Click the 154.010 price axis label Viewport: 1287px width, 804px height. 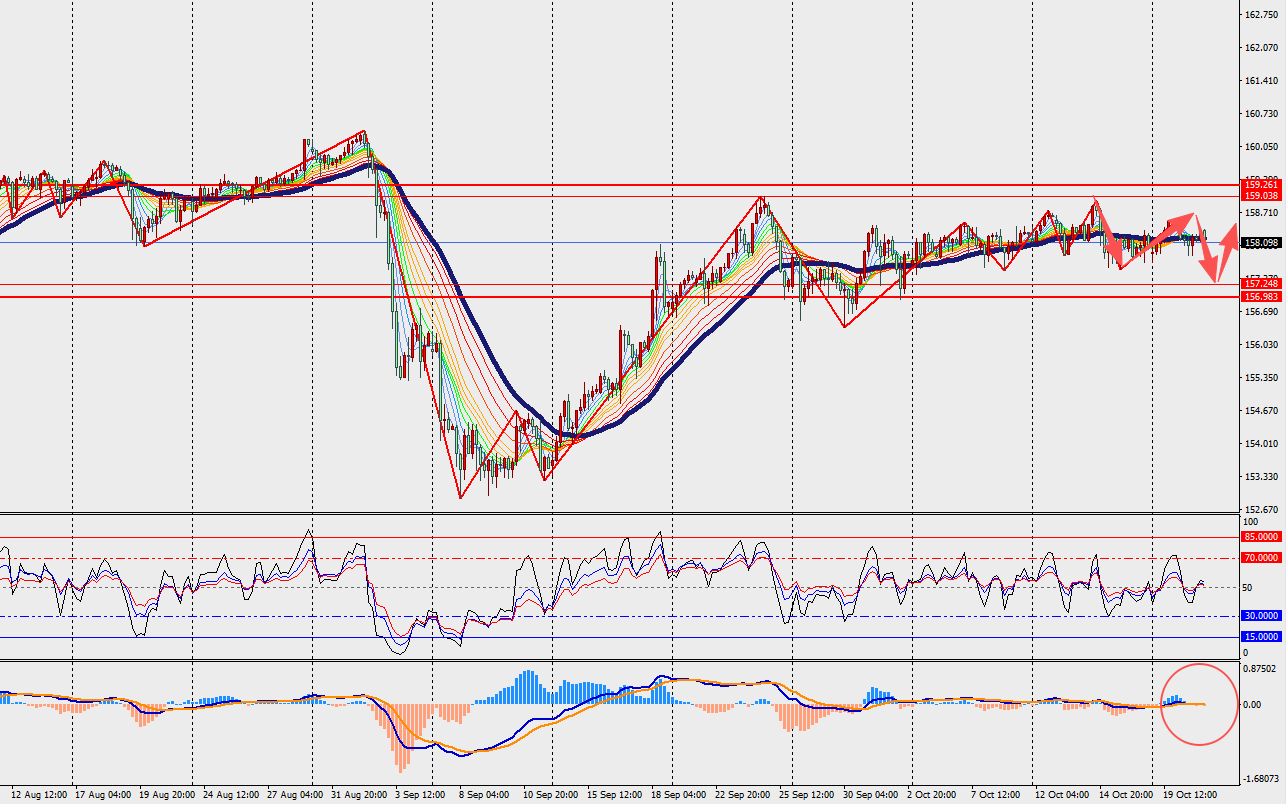pos(1262,444)
